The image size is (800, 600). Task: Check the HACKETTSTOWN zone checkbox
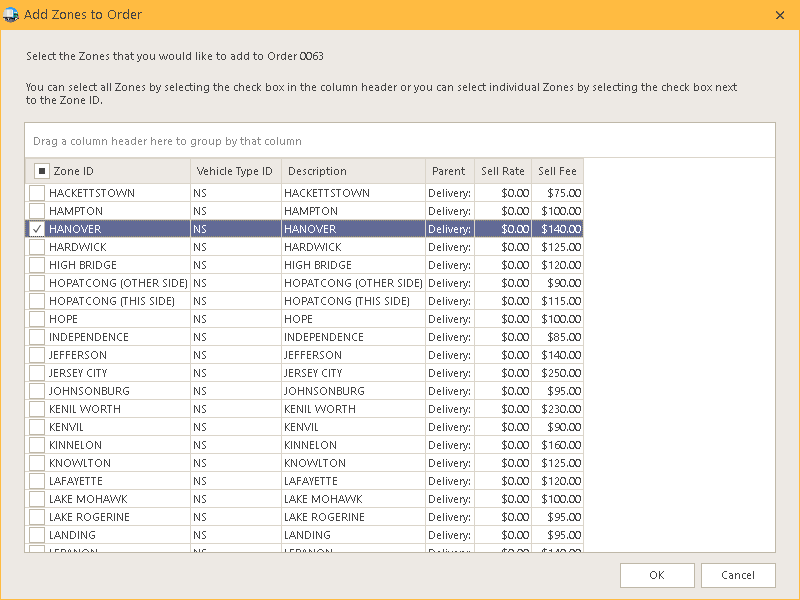[x=37, y=193]
